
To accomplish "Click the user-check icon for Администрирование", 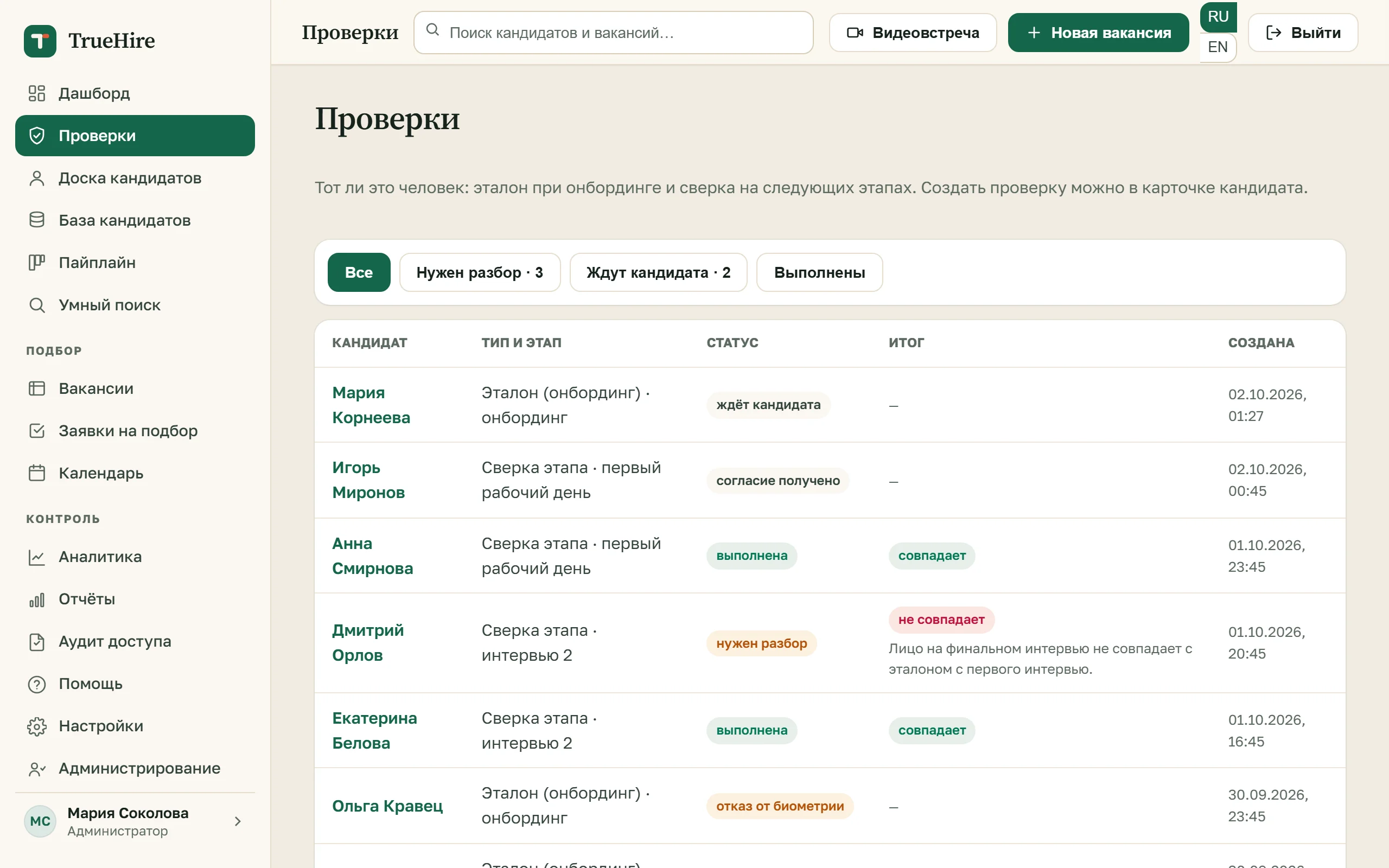I will pyautogui.click(x=37, y=769).
